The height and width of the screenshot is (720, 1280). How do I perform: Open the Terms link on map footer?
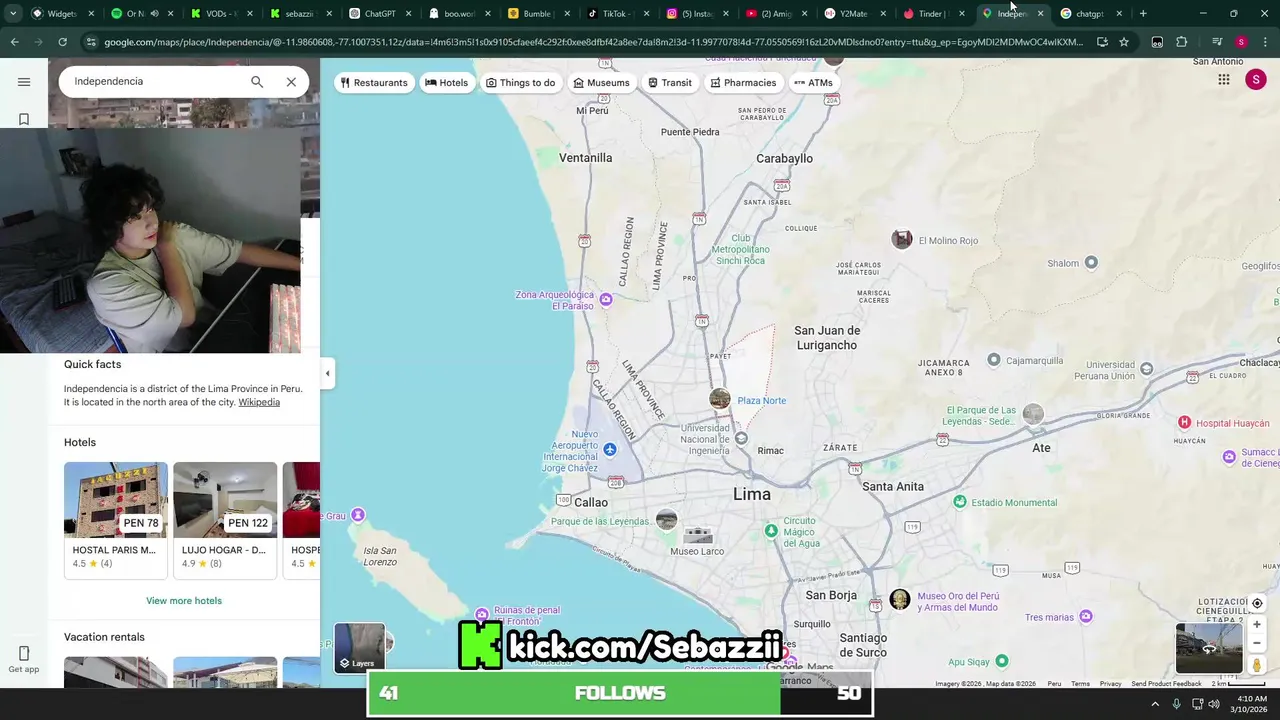pos(1080,684)
